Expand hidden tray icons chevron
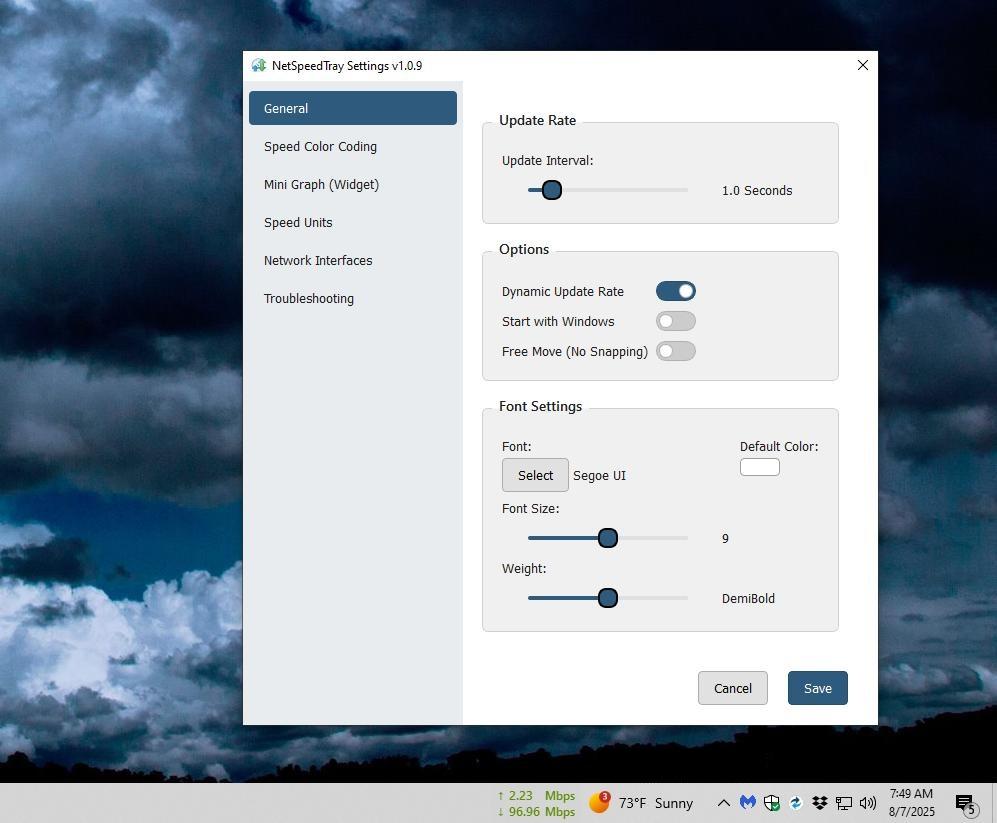The height and width of the screenshot is (823, 997). pyautogui.click(x=723, y=802)
